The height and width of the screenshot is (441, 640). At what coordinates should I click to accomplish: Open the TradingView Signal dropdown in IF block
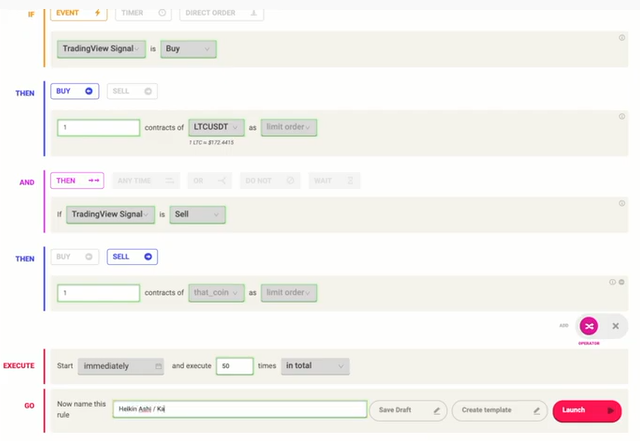coord(101,49)
